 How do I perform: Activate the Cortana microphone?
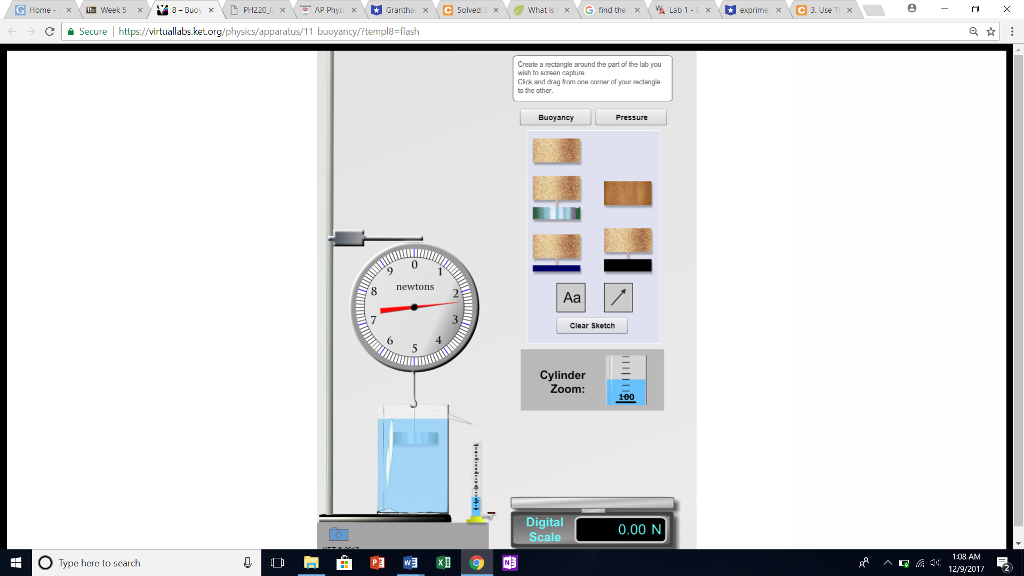coord(248,562)
